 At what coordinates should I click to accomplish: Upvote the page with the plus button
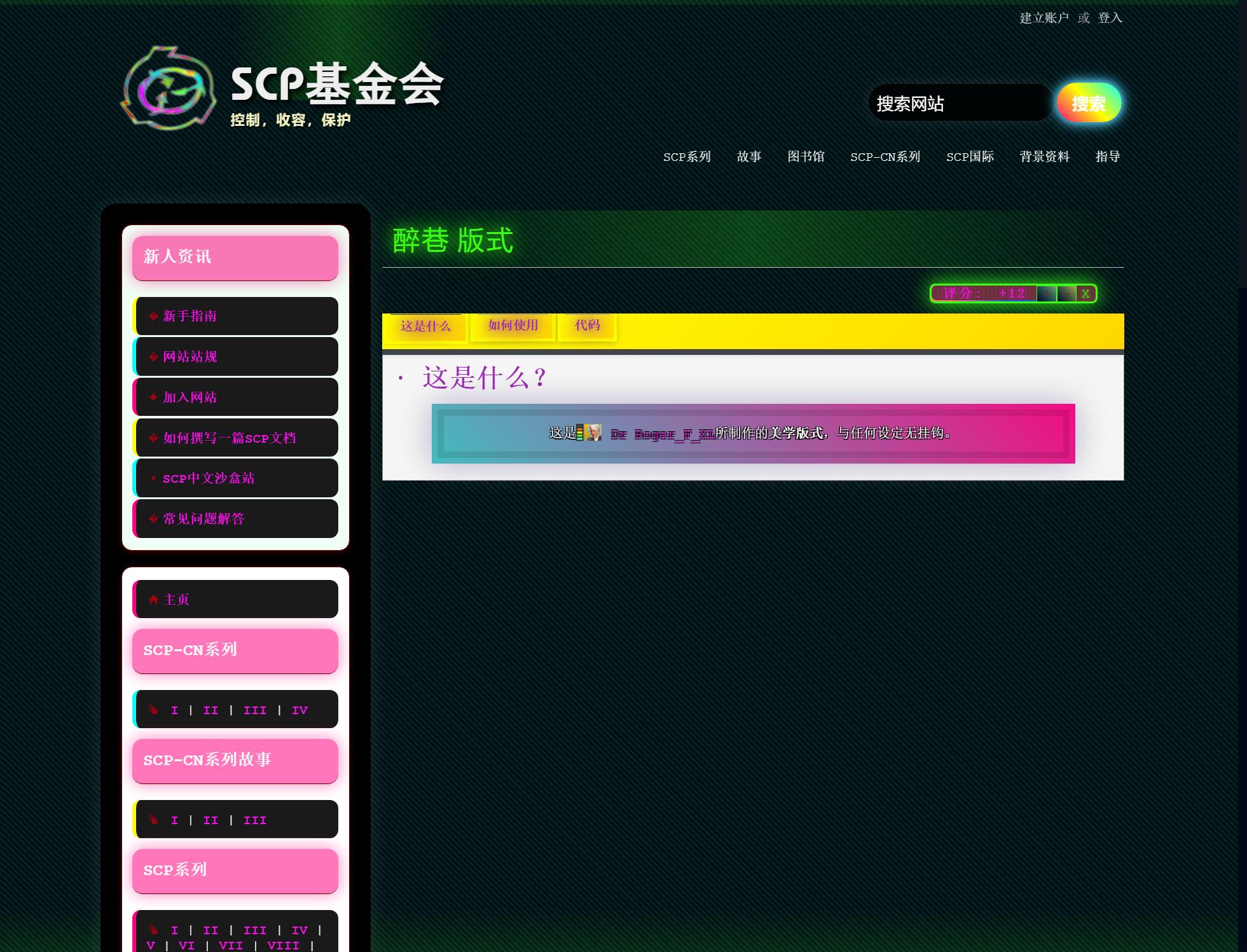tap(1047, 294)
